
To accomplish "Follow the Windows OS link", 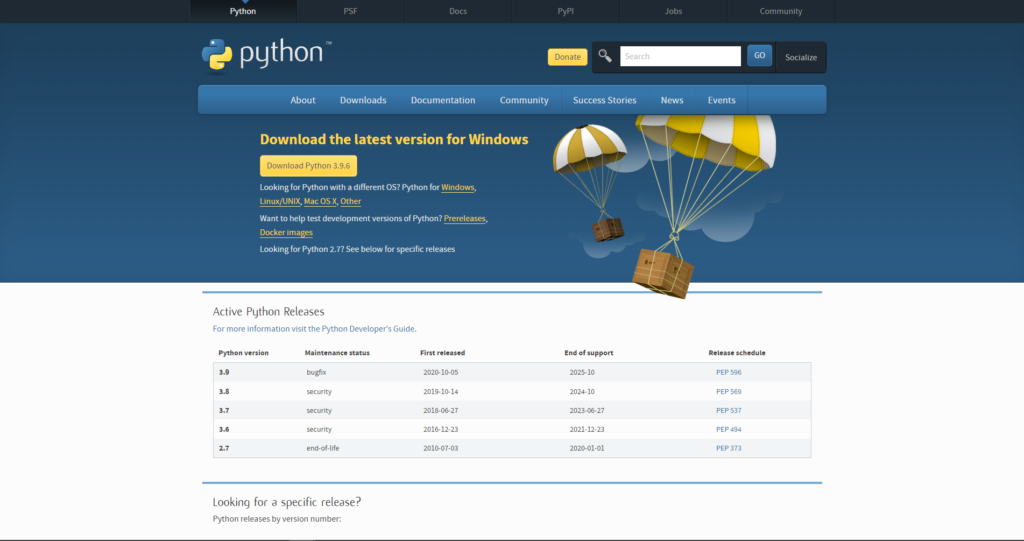I will (458, 188).
